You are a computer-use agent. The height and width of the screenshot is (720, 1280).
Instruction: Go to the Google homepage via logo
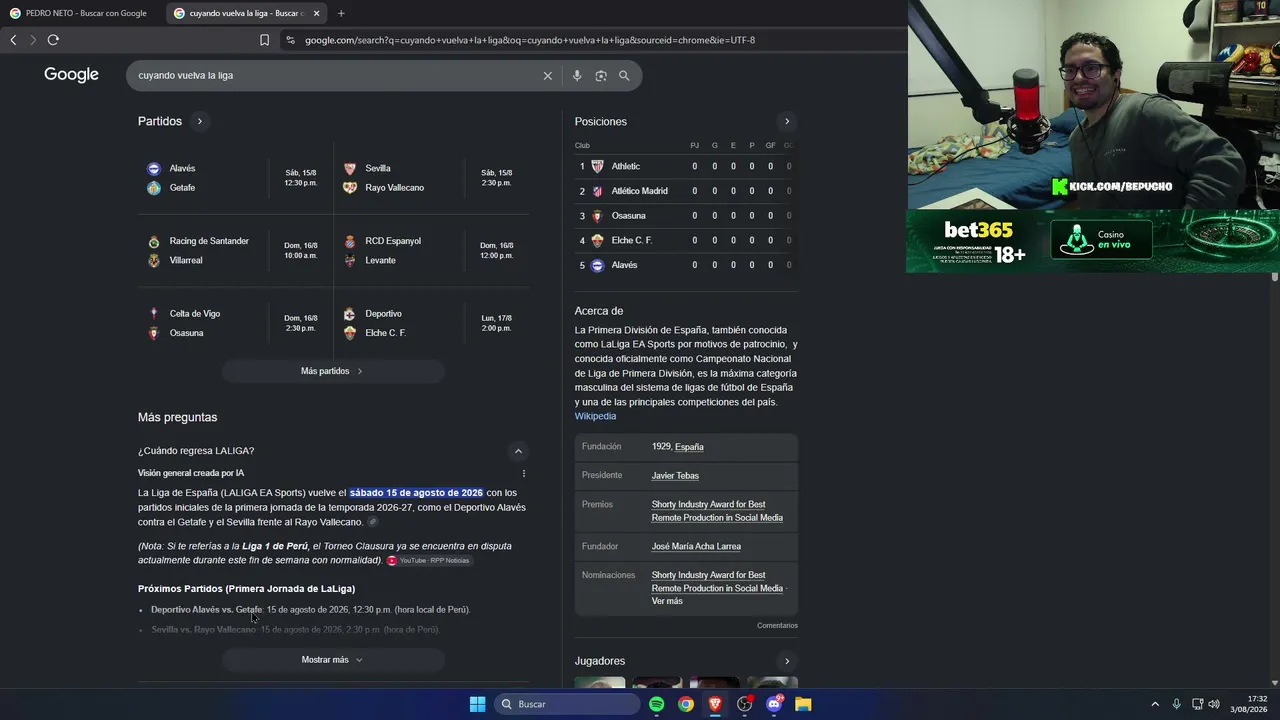pos(71,75)
